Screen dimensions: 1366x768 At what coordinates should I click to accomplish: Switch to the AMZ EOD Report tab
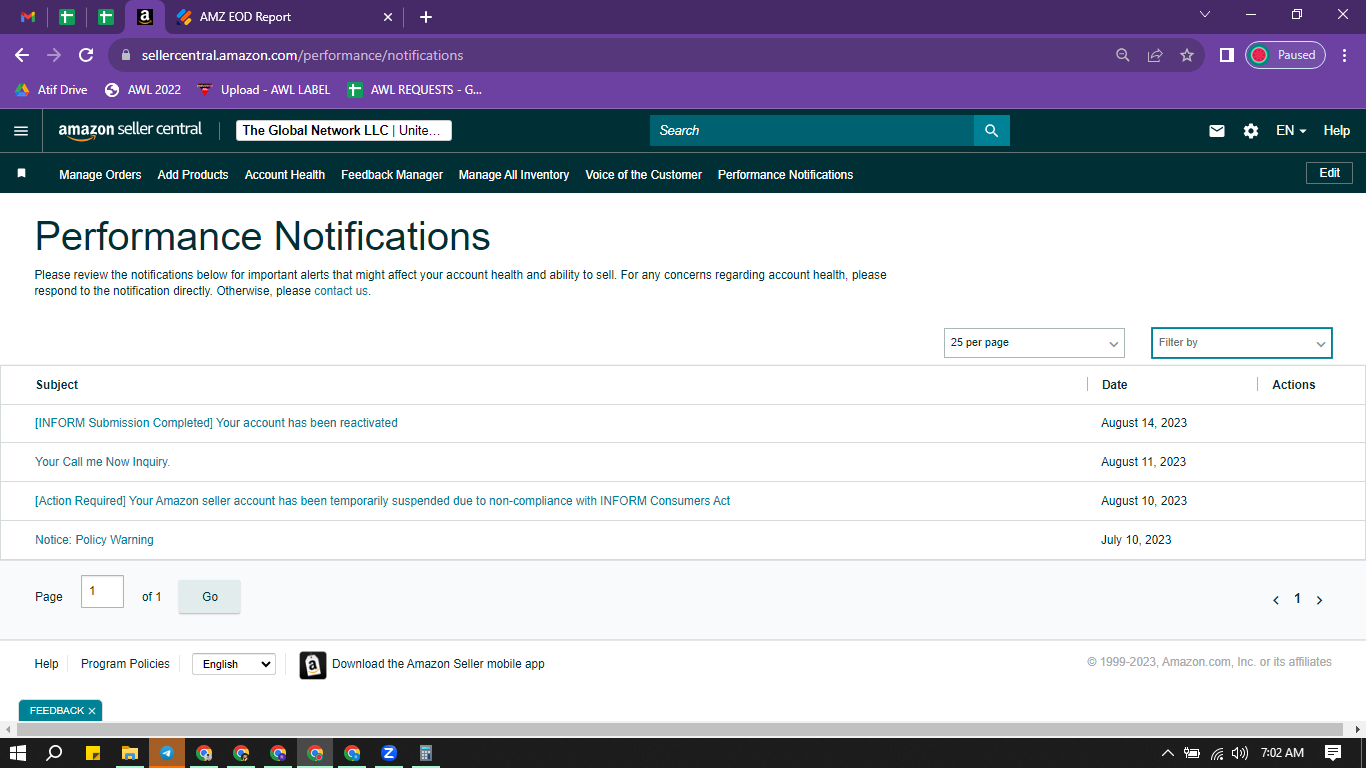(x=285, y=17)
